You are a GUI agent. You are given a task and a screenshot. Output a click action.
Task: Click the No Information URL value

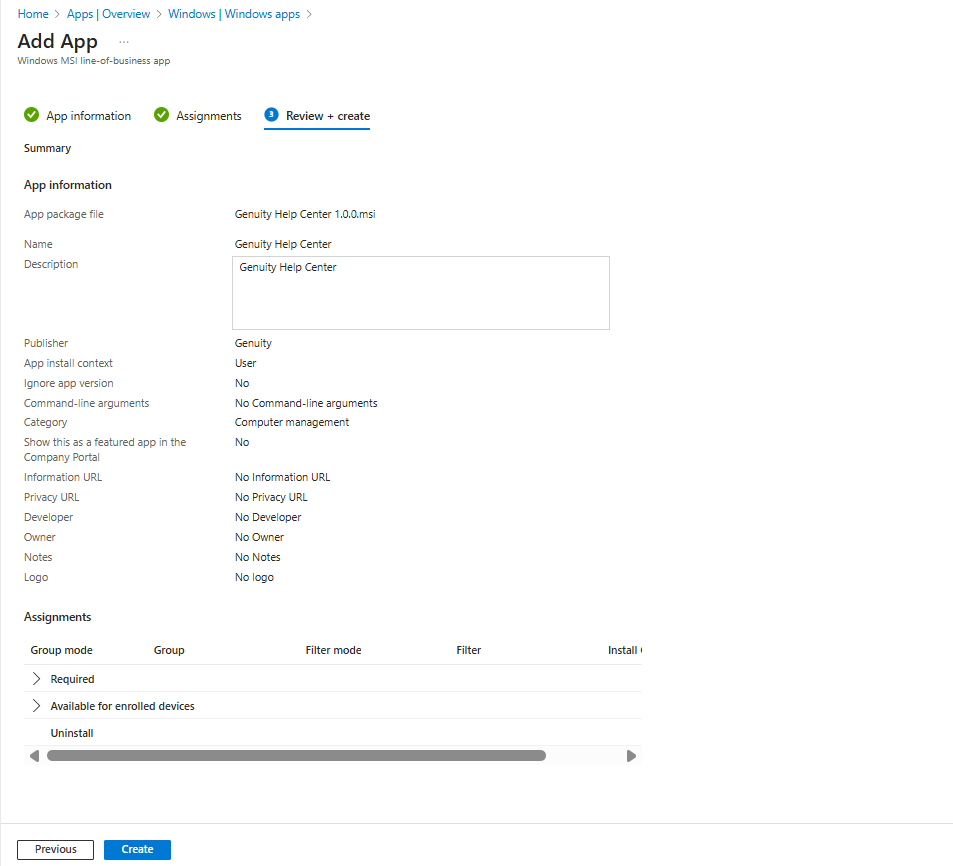pos(283,478)
